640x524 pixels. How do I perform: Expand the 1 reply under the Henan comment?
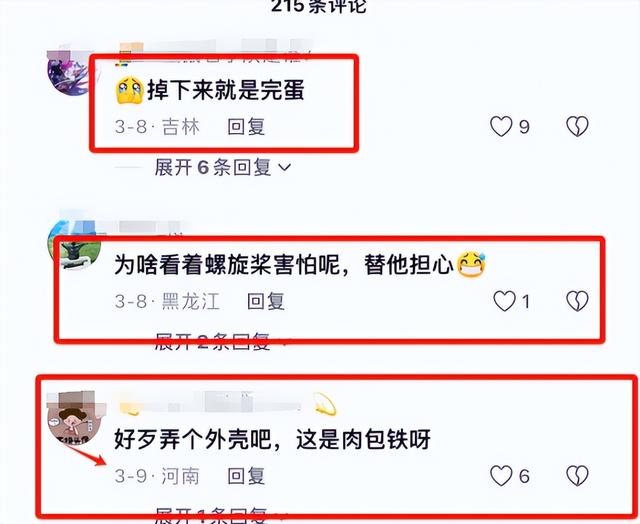(x=220, y=515)
